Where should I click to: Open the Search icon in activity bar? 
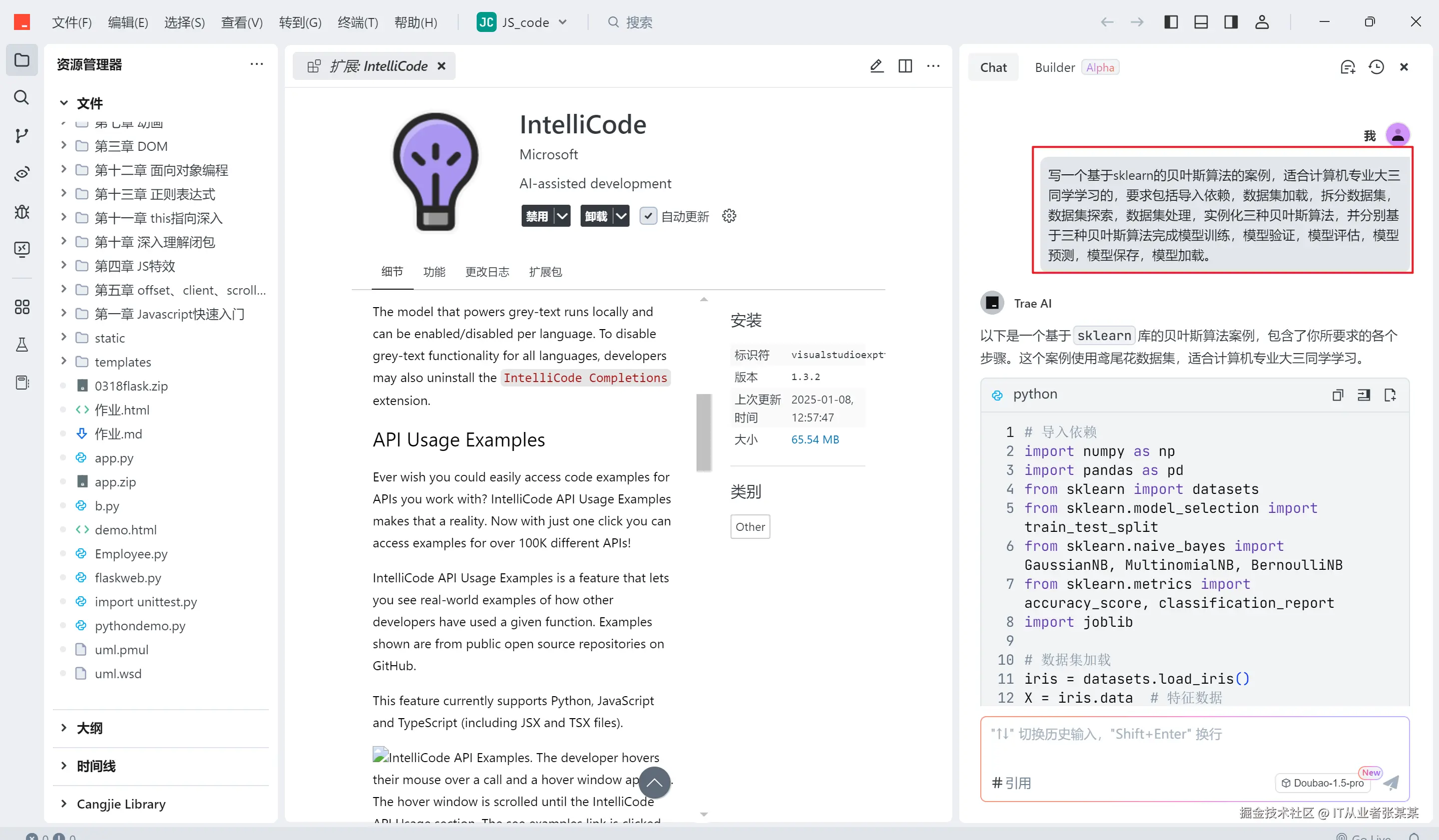pos(21,97)
